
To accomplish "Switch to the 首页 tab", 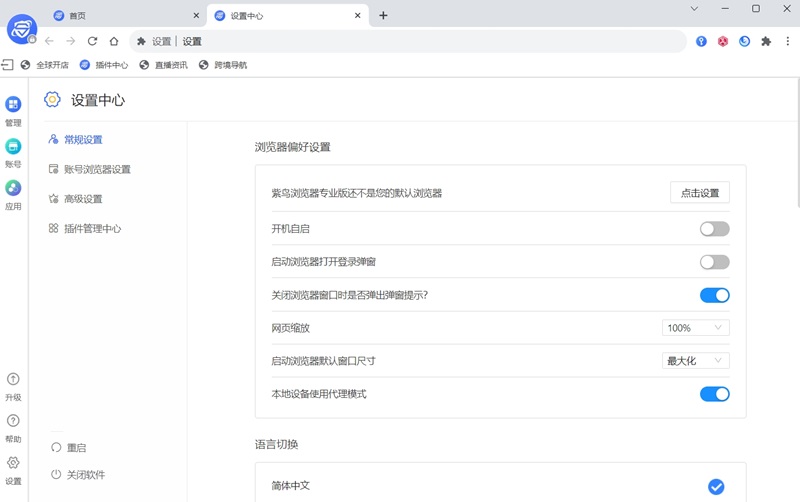I will coord(125,16).
